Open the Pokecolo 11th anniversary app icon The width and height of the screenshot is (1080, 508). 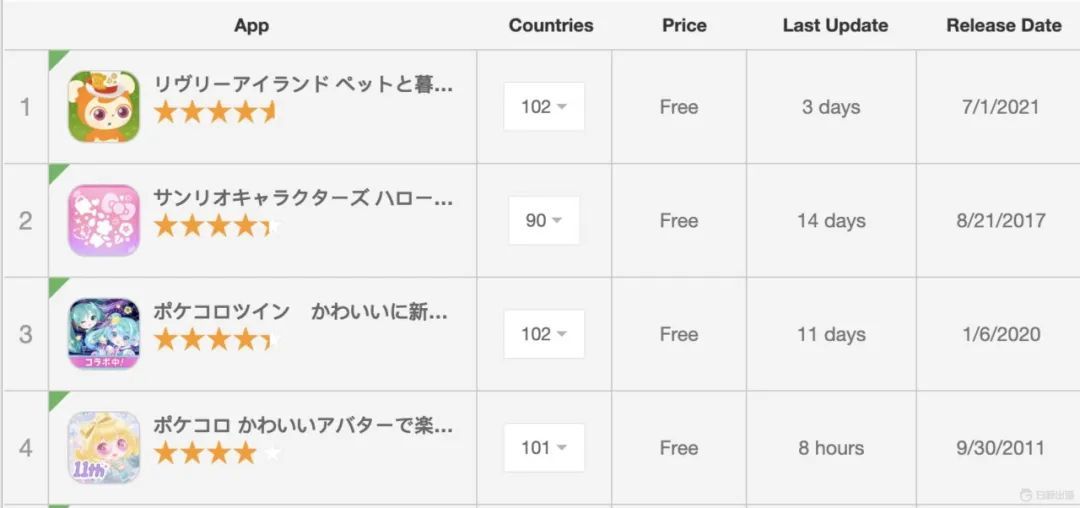click(x=104, y=447)
